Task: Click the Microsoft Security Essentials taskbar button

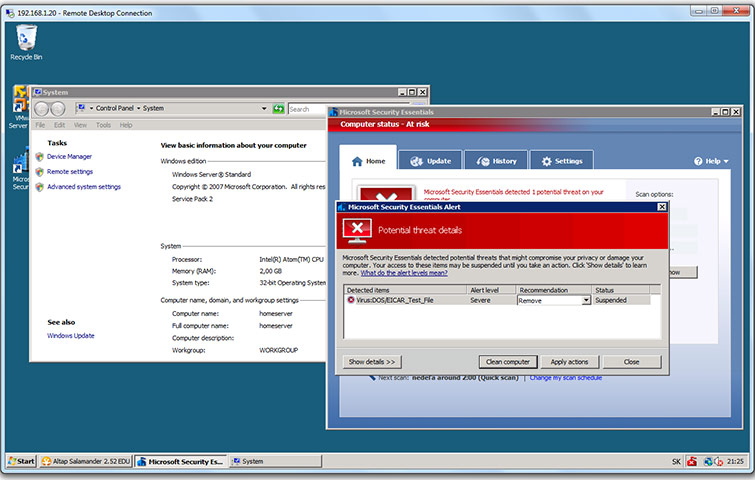Action: tap(181, 461)
